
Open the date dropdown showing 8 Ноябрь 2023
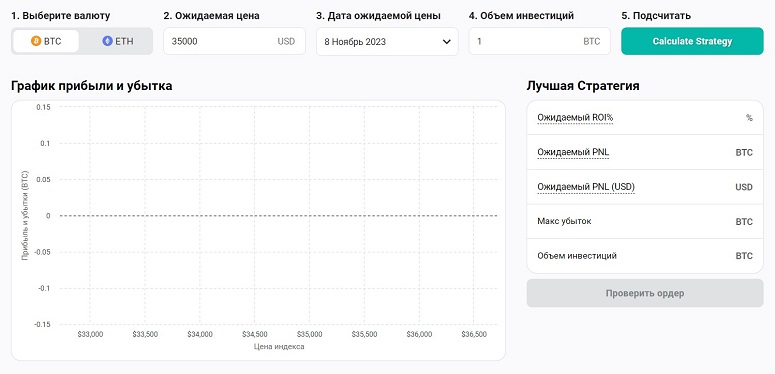coord(387,41)
